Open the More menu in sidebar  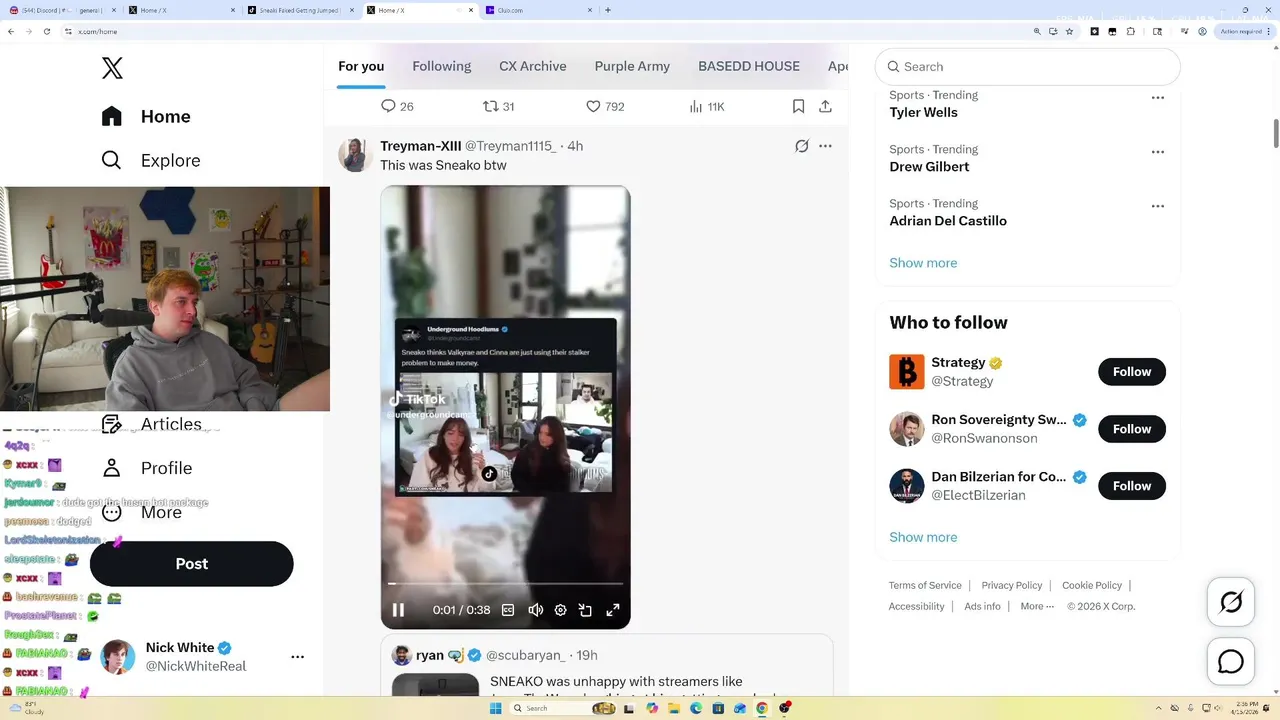click(141, 512)
